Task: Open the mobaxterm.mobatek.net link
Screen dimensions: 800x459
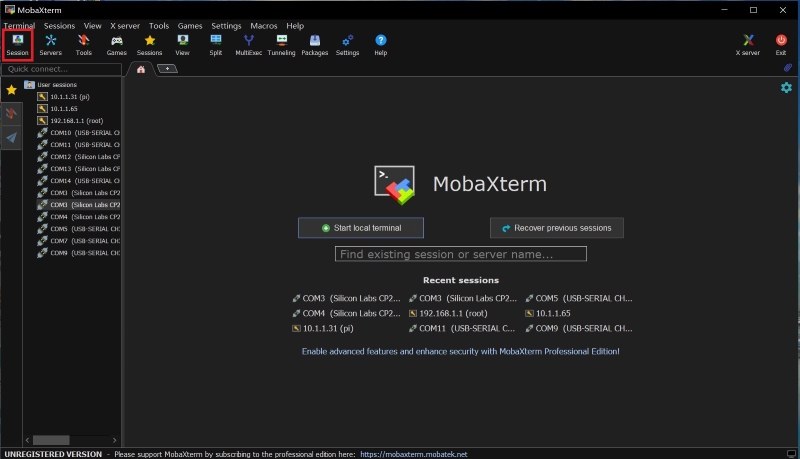Action: (x=413, y=453)
